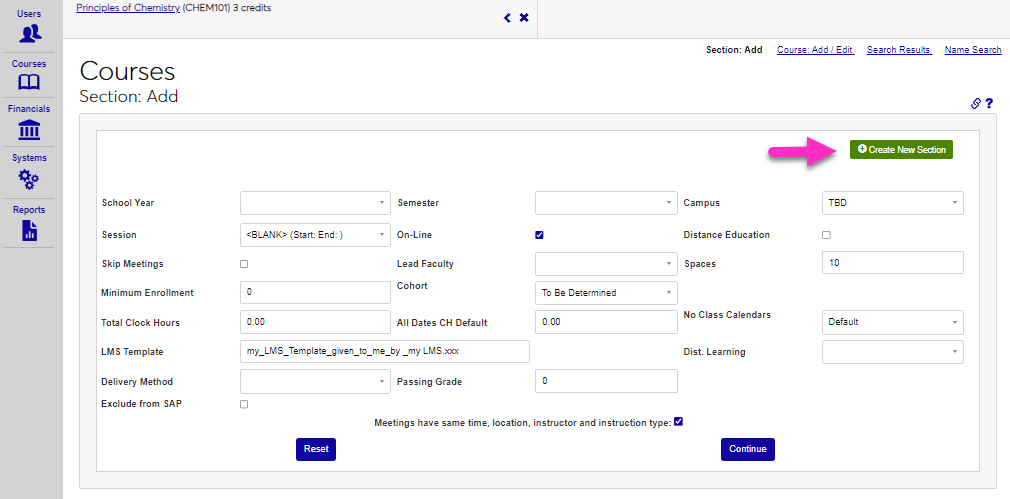Click the Spaces input field
Viewport: 1010px width, 499px height.
[892, 263]
